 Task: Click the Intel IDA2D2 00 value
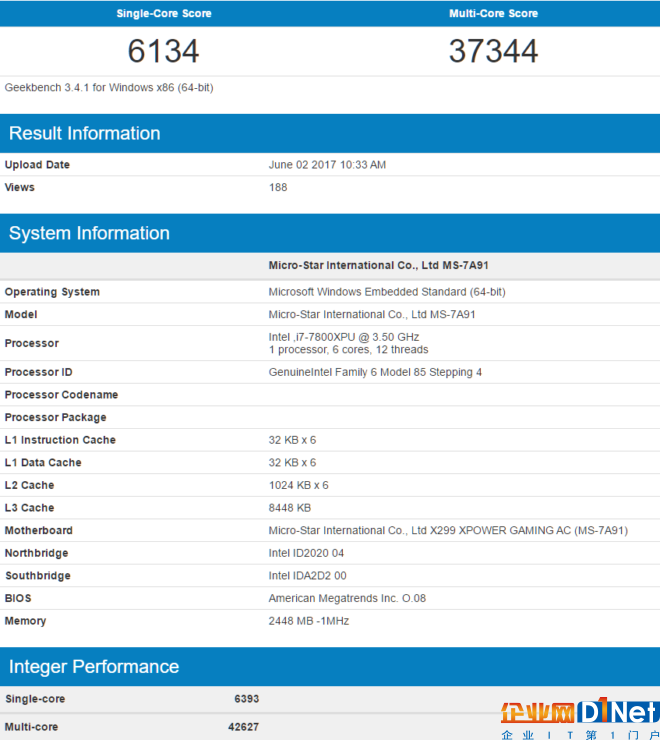pos(307,576)
